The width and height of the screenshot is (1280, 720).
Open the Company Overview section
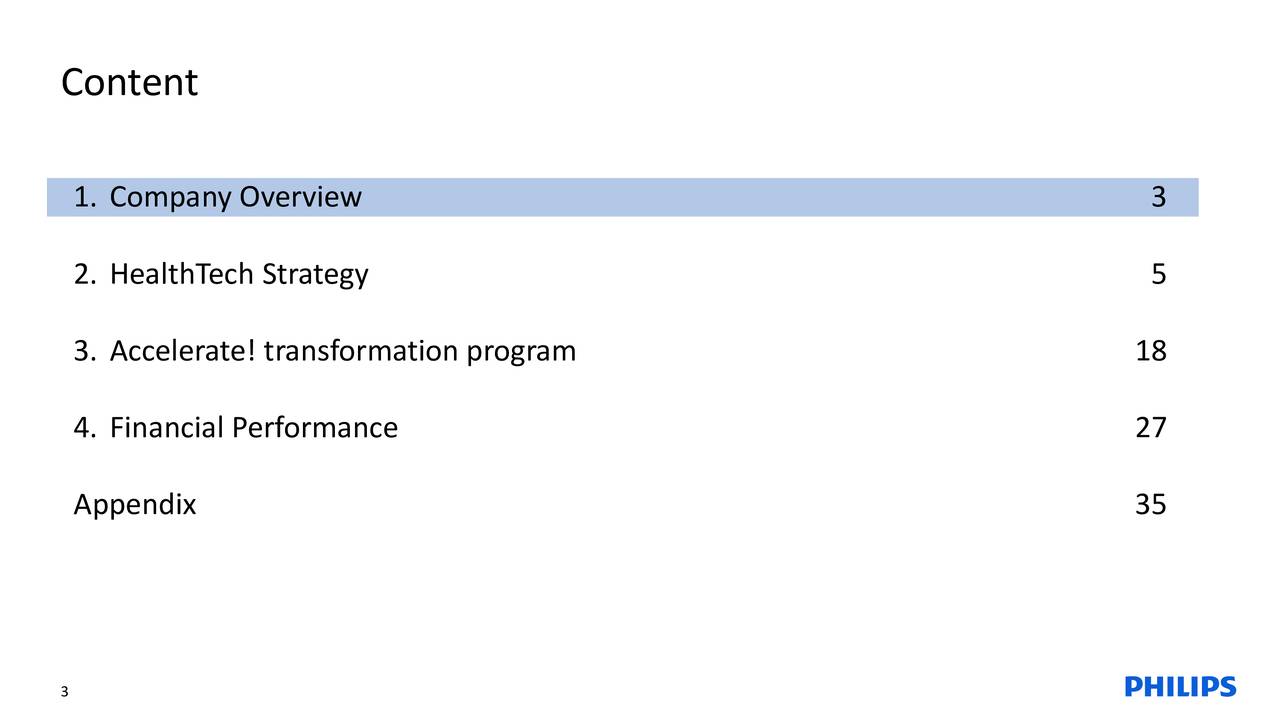point(235,198)
